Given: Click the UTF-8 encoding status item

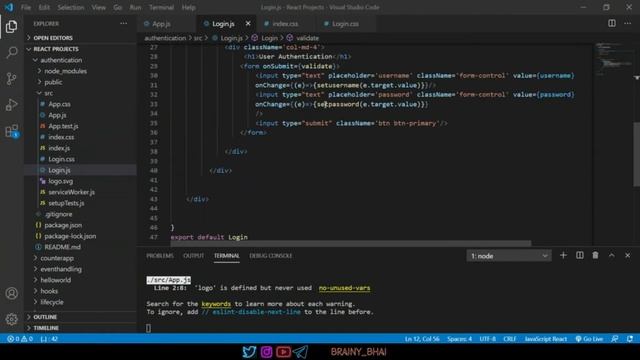Looking at the screenshot, I should (487, 339).
